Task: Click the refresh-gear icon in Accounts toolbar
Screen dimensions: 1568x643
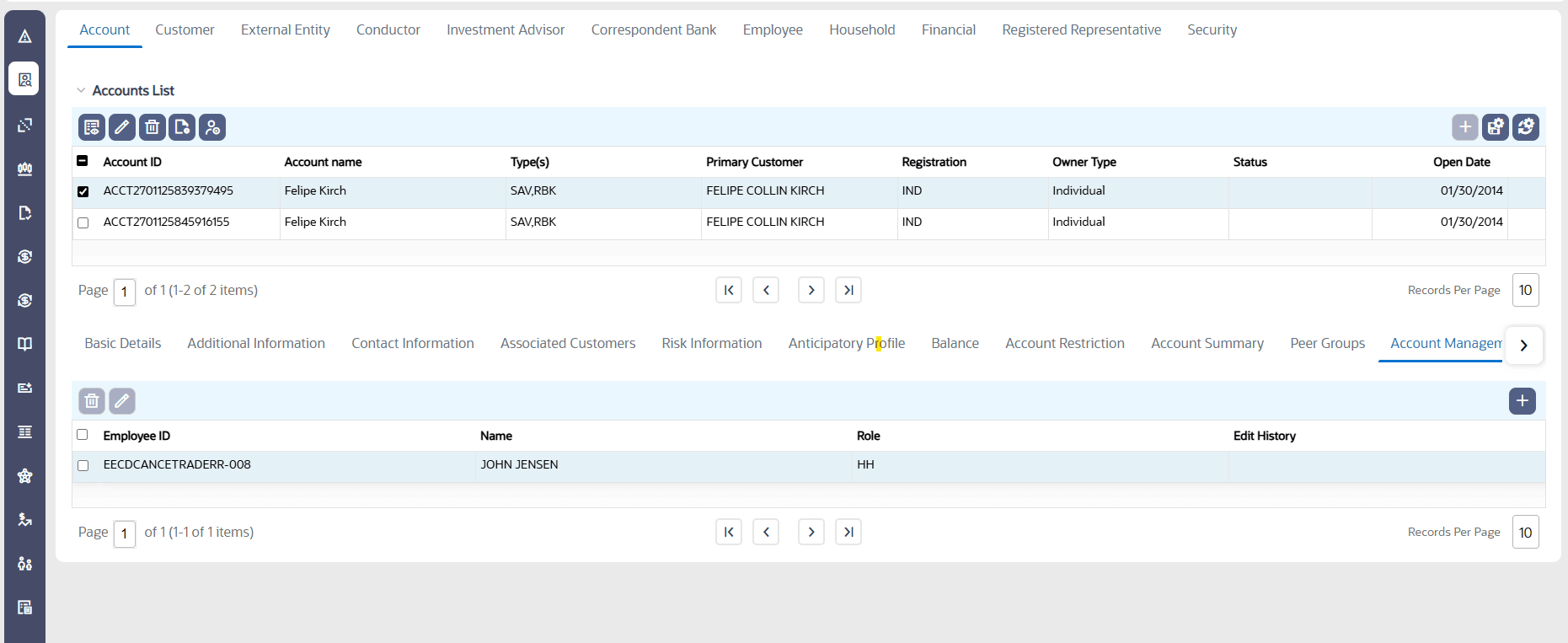Action: 1526,127
